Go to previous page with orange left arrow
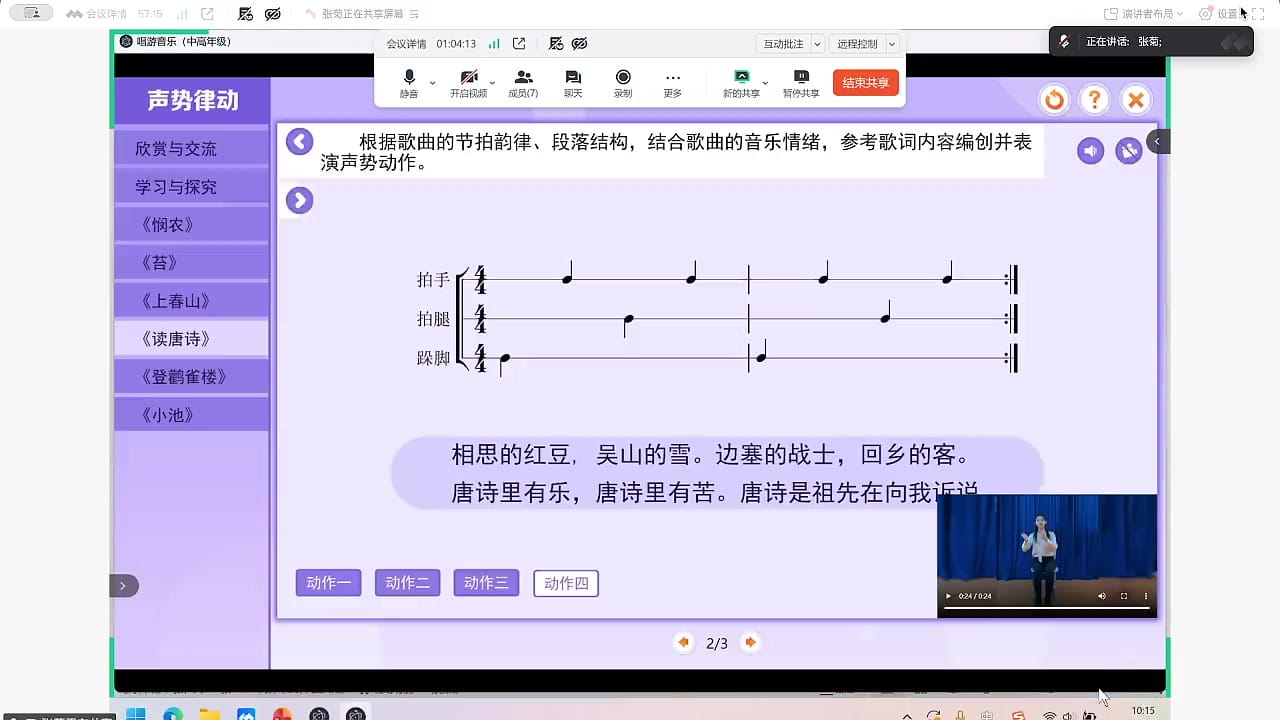This screenshot has width=1280, height=720. click(x=684, y=643)
